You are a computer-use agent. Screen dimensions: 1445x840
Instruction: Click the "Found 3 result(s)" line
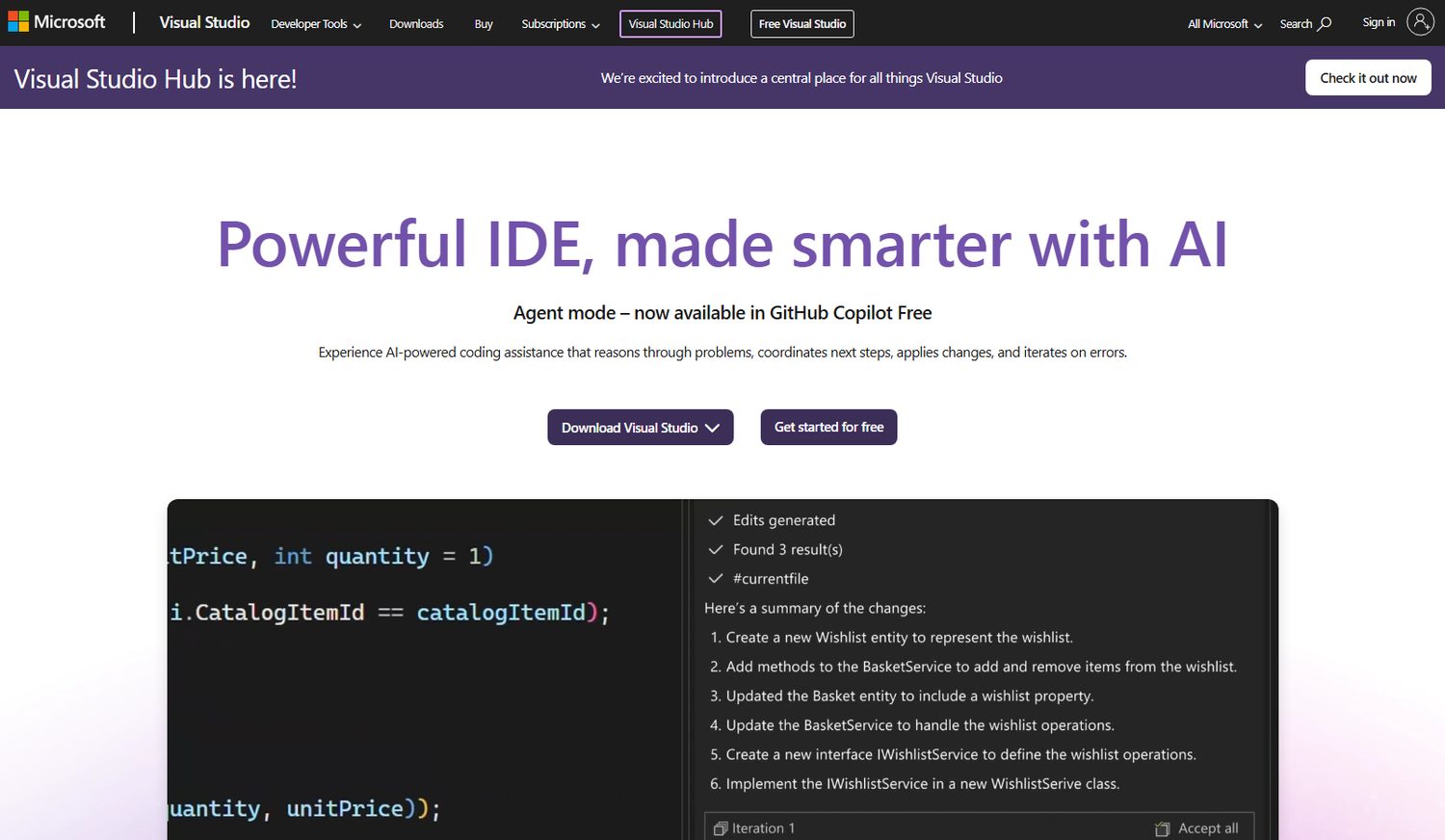point(787,549)
